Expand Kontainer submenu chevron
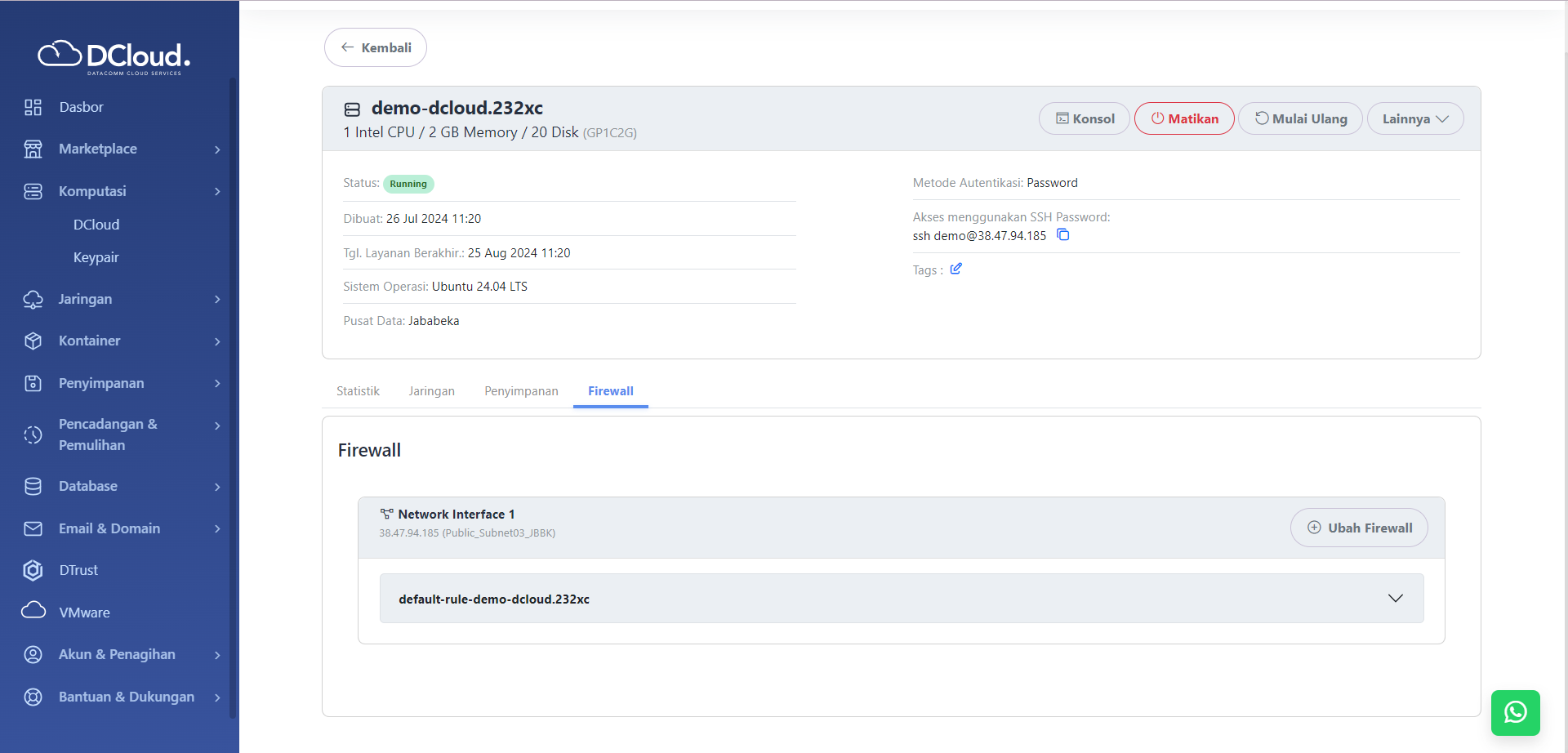 coord(217,341)
